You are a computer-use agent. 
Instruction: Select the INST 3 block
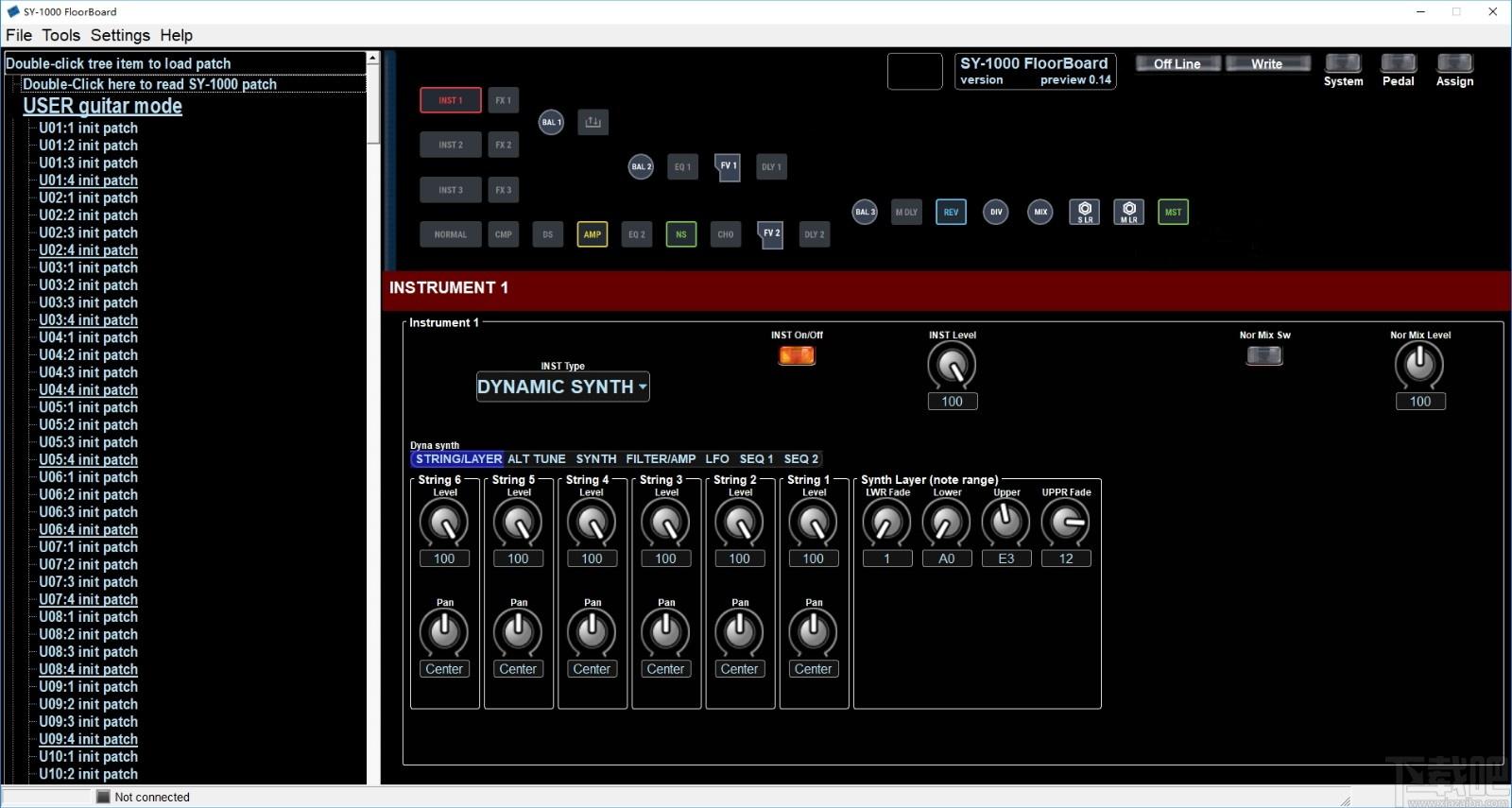(x=451, y=190)
